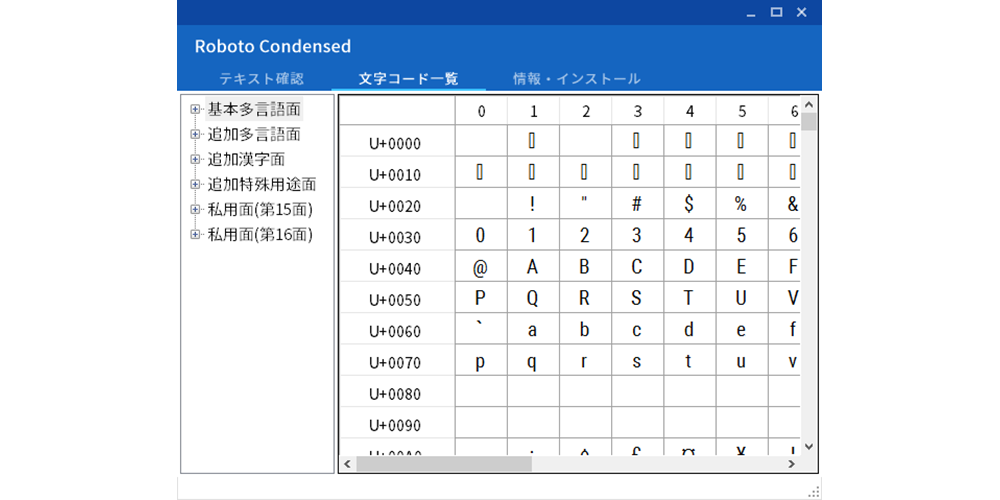1000x500 pixels.
Task: Select the uppercase T character cell
Action: point(689,298)
